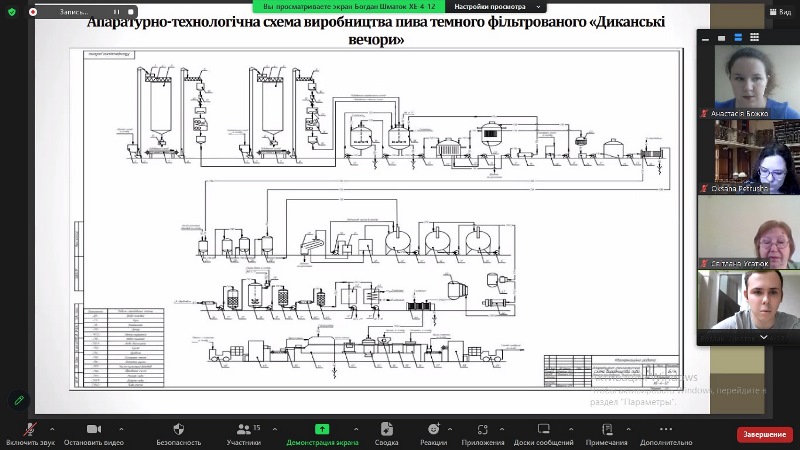The image size is (800, 450).
Task: Select the blue vertical strip view icon
Action: (738, 38)
